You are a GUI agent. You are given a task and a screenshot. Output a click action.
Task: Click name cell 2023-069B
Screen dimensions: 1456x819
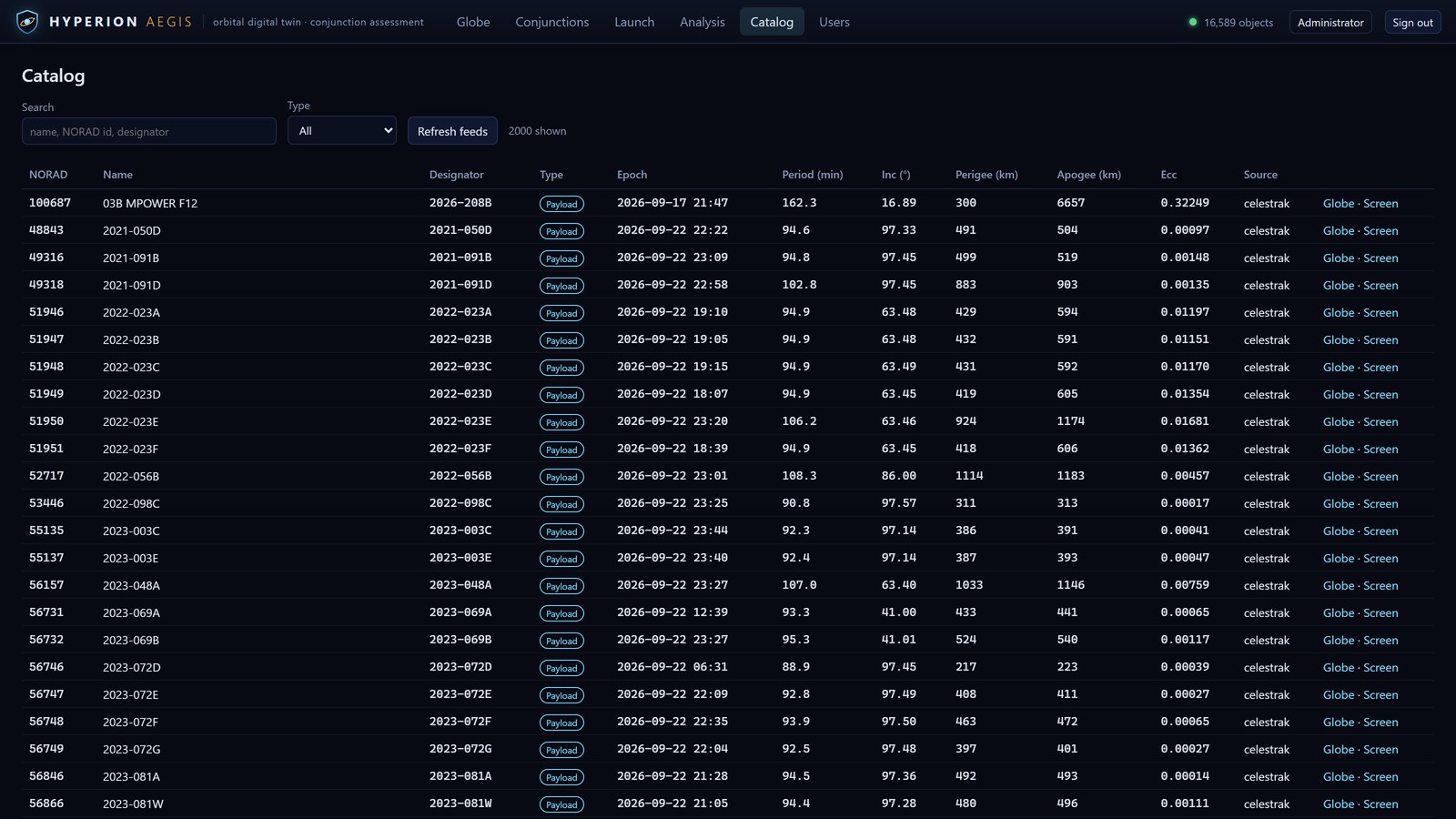tap(131, 640)
